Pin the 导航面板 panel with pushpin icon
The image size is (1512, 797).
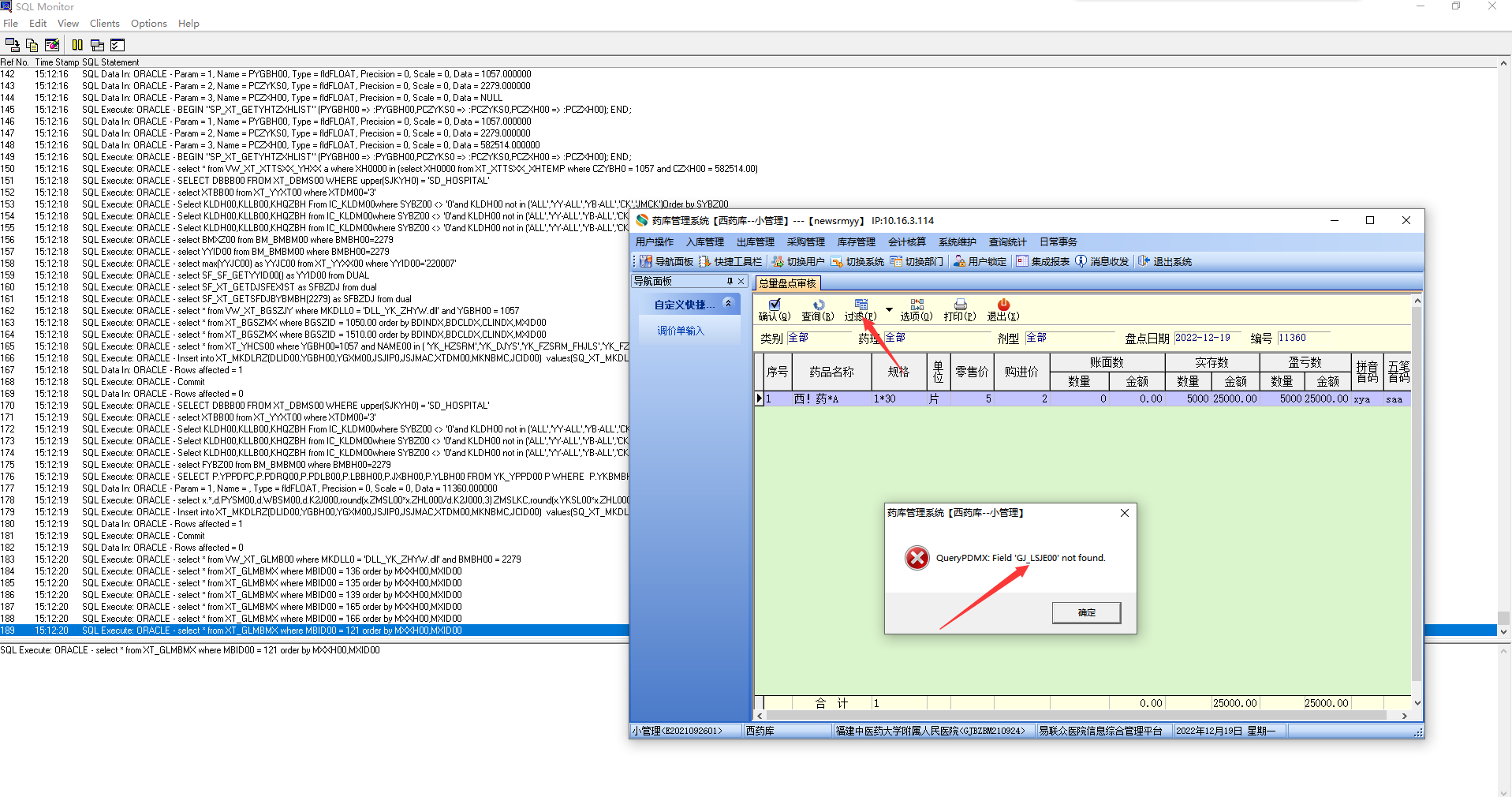730,281
